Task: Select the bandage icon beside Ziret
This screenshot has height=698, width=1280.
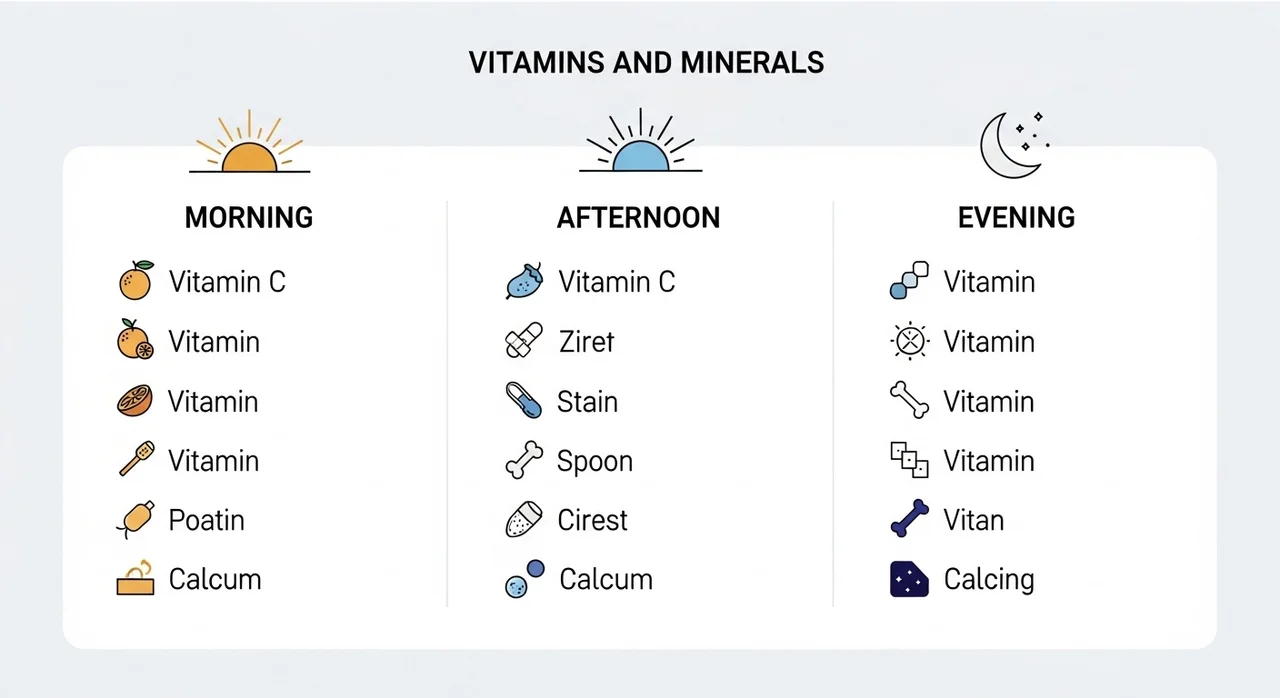Action: pyautogui.click(x=524, y=341)
